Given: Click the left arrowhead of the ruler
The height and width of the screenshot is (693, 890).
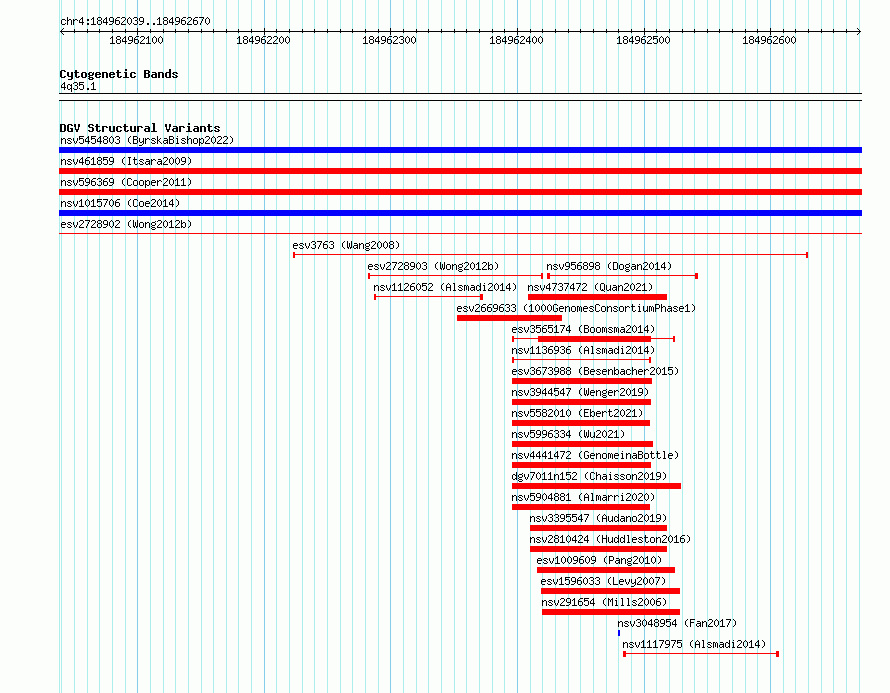Looking at the screenshot, I should 62,31.
